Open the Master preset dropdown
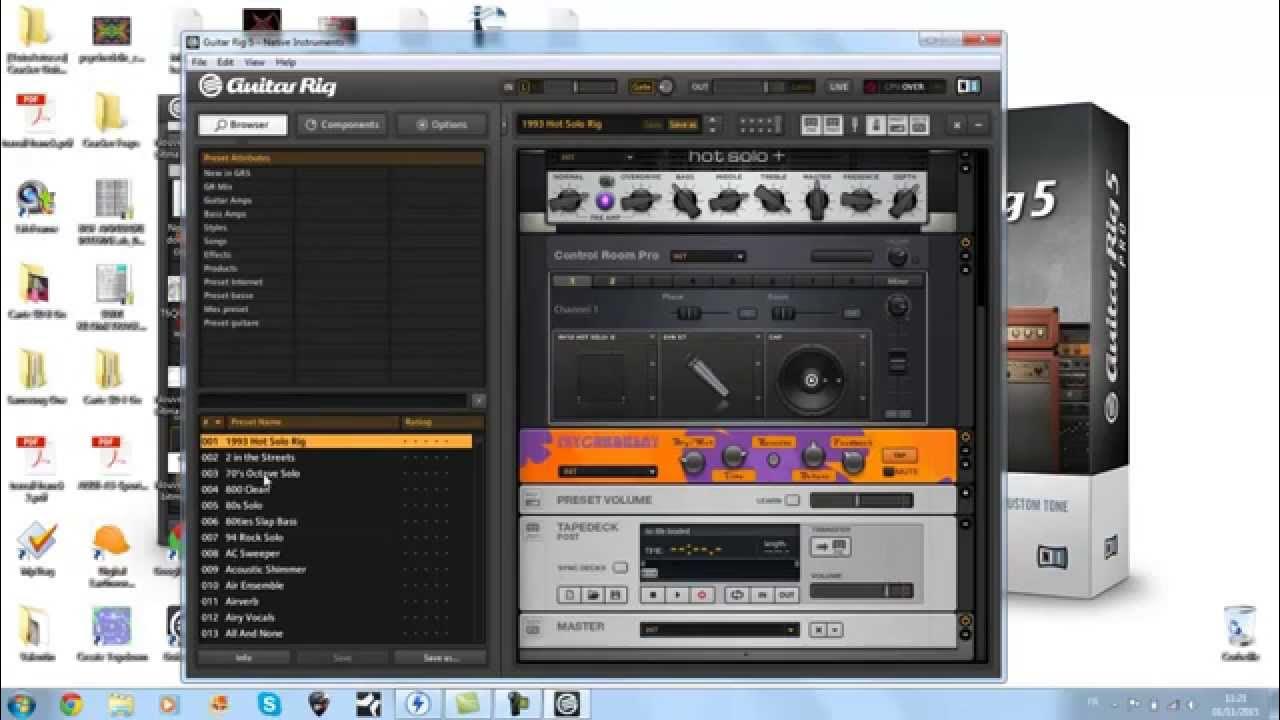 coord(719,630)
